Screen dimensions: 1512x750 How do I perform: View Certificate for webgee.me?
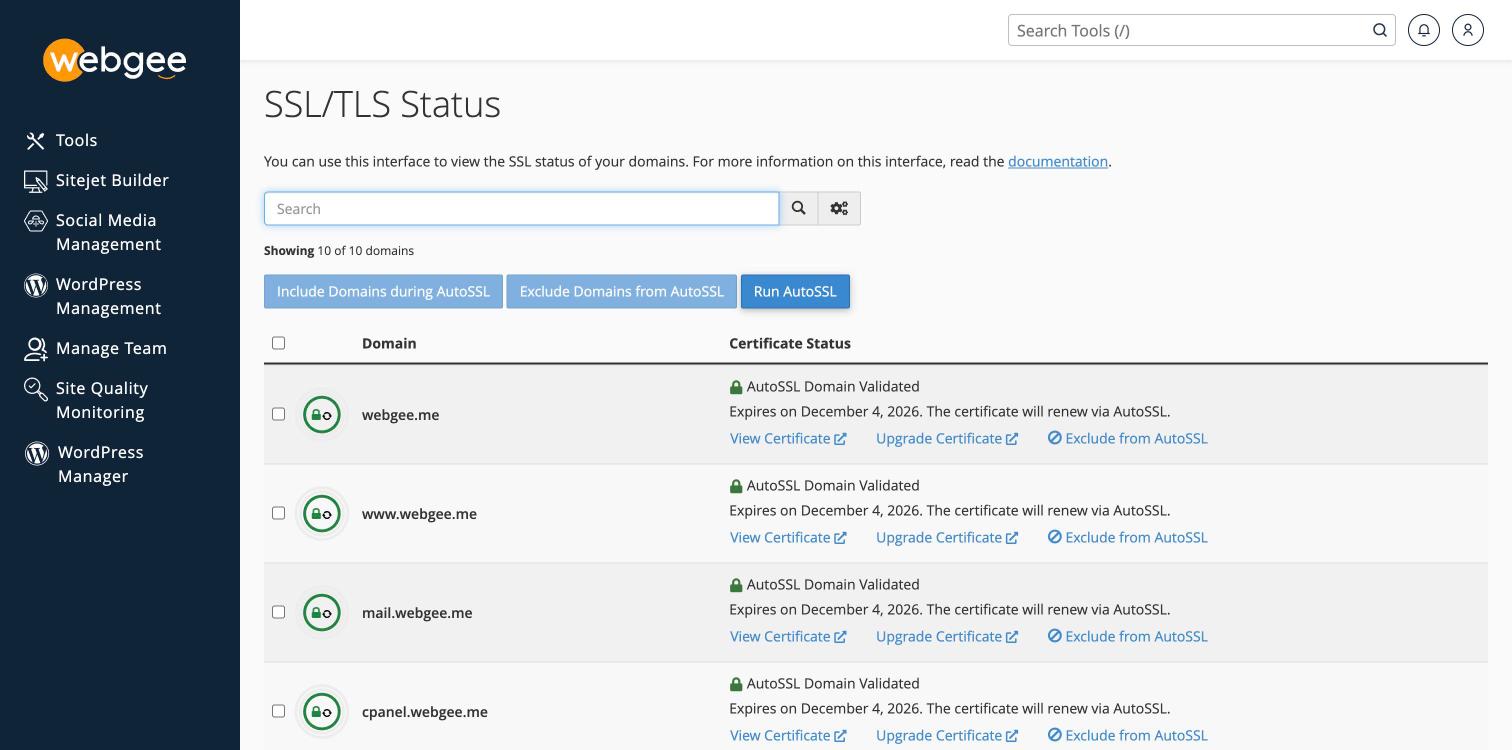point(788,438)
